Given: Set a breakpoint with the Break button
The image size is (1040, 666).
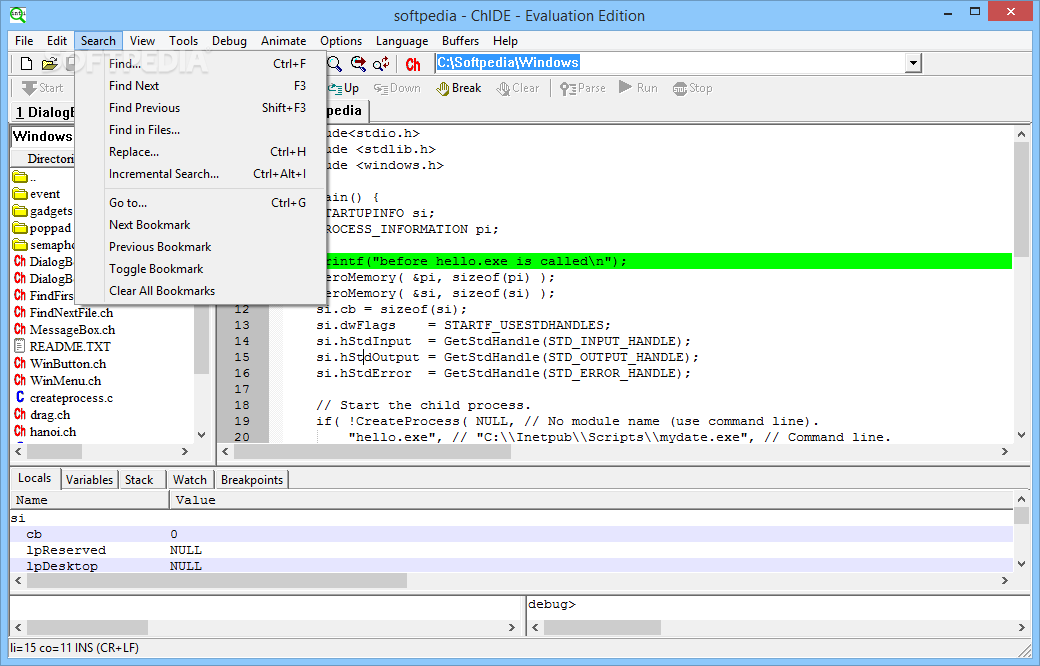Looking at the screenshot, I should click(x=458, y=88).
